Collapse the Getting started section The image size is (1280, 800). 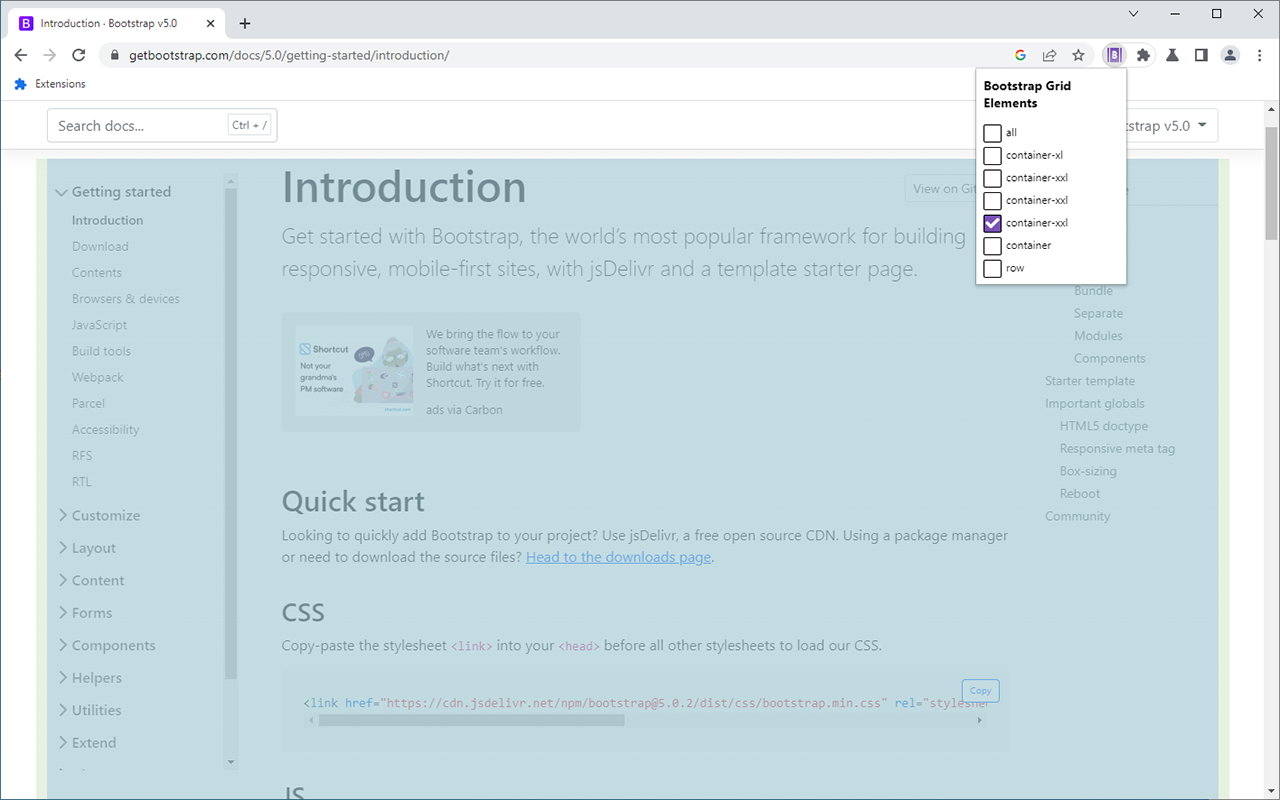coord(113,192)
